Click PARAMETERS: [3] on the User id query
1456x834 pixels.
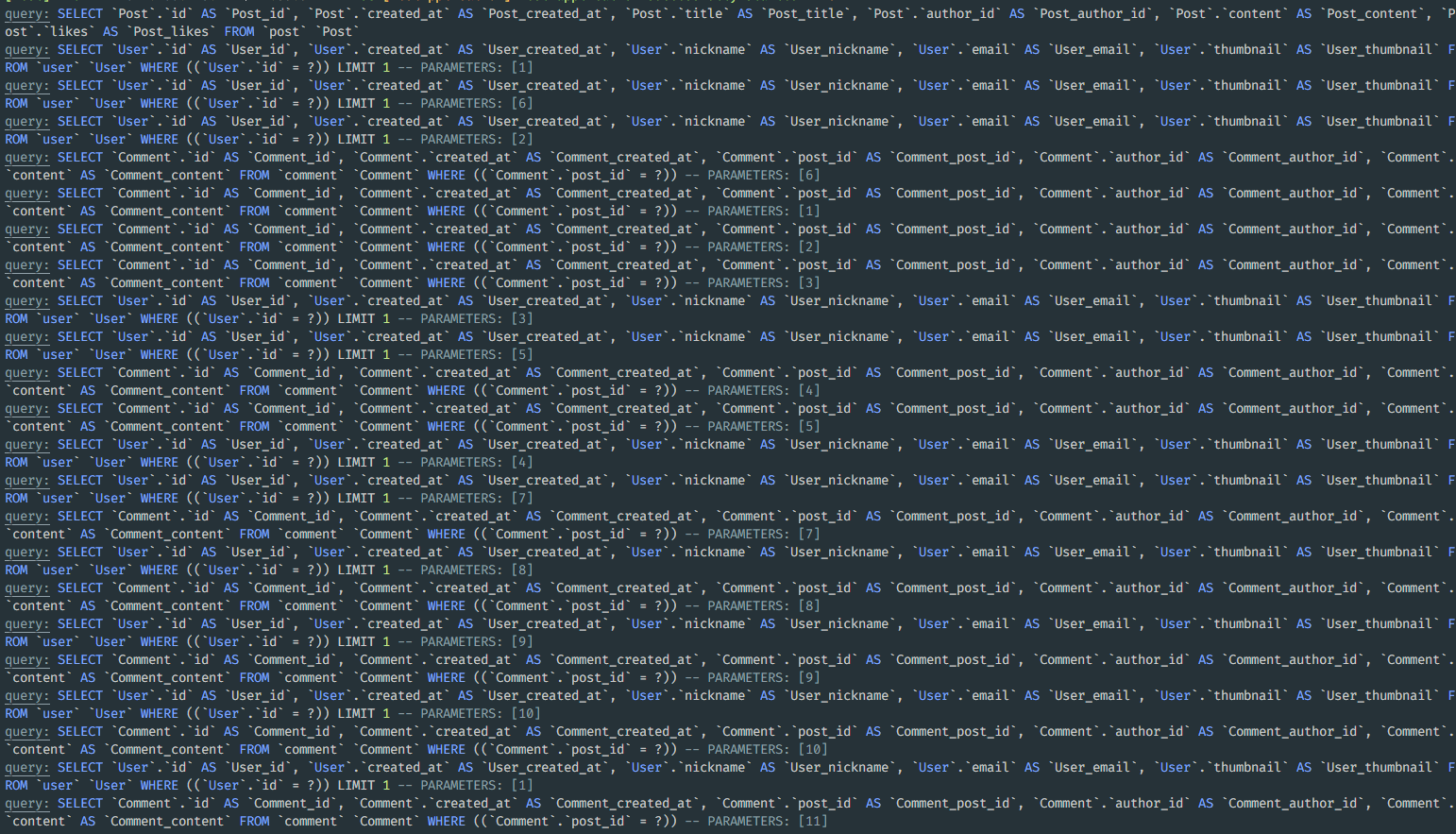(x=477, y=318)
